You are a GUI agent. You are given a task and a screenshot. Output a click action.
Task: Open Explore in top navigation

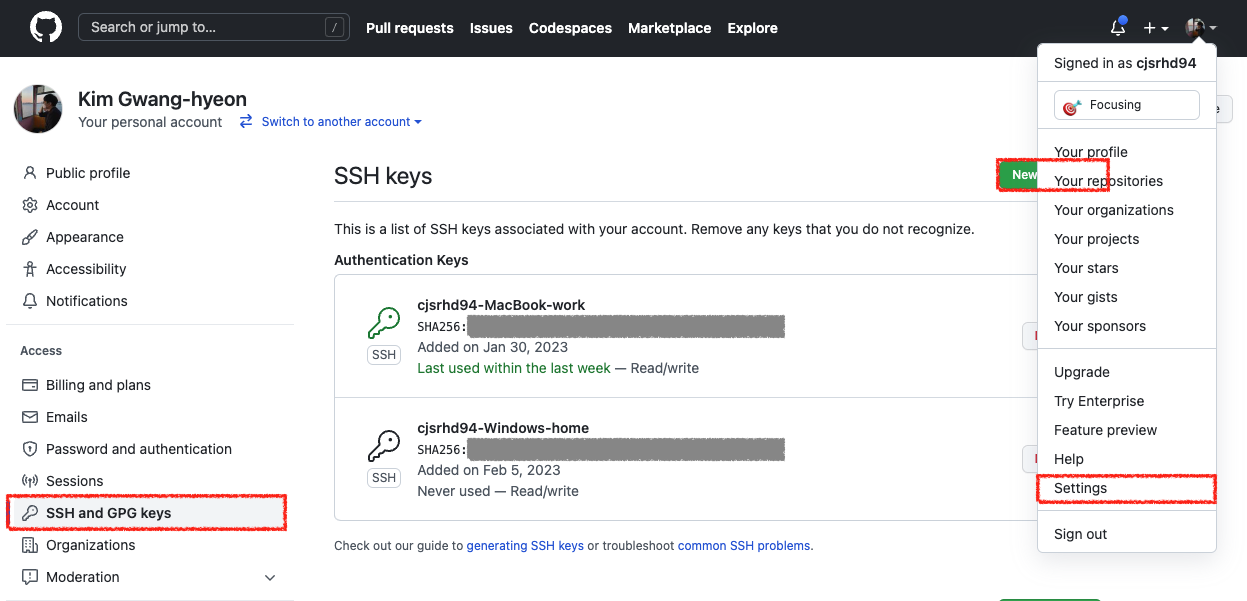(x=753, y=28)
